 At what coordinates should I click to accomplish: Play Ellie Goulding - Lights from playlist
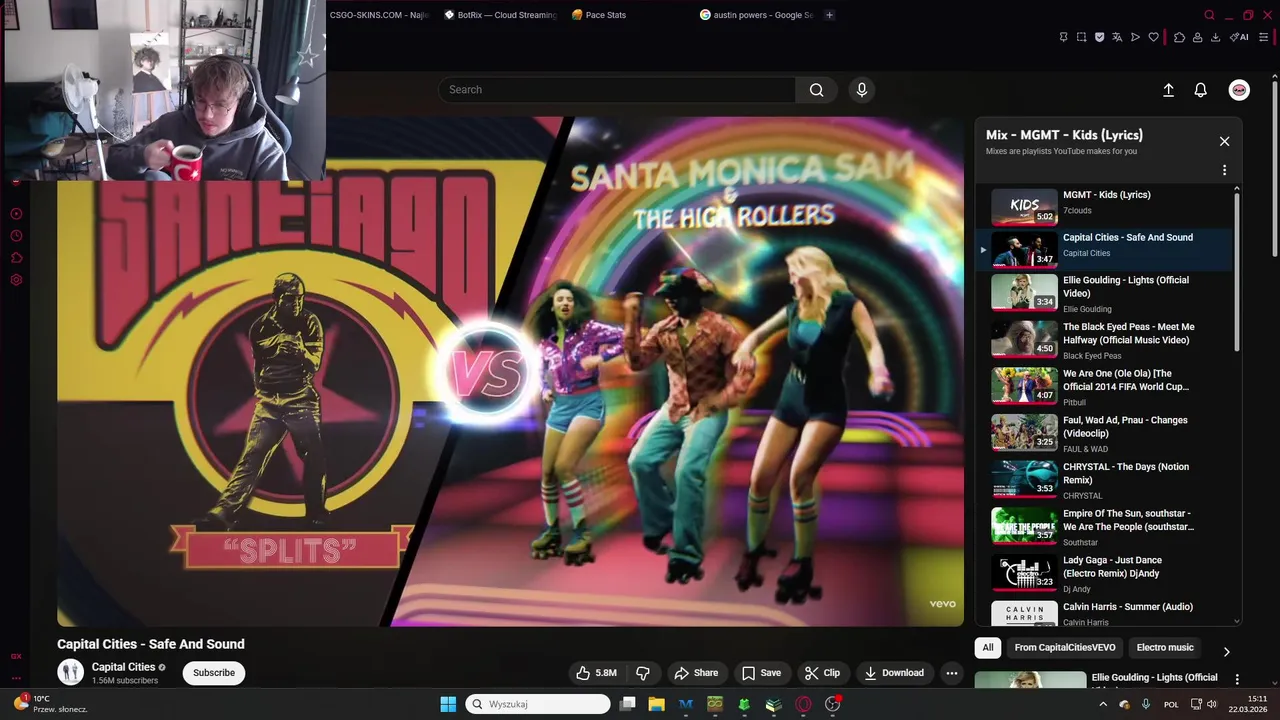tap(1105, 294)
